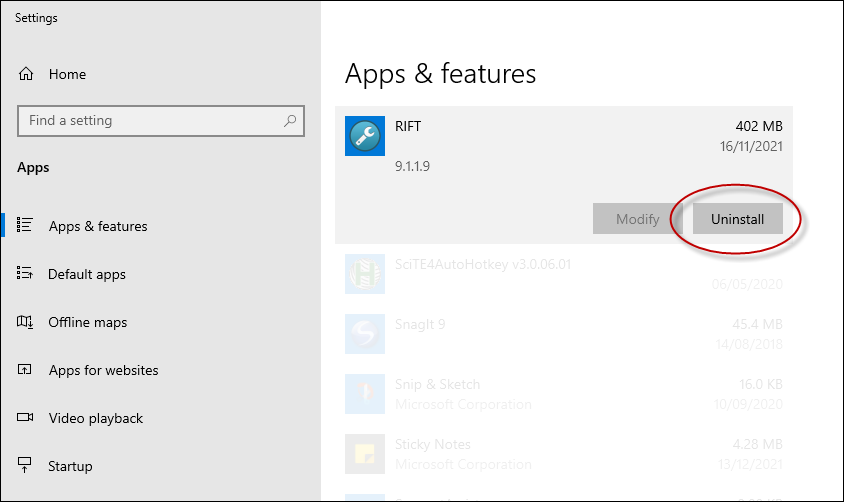Select the Snip & Sketch entry

coord(437,384)
